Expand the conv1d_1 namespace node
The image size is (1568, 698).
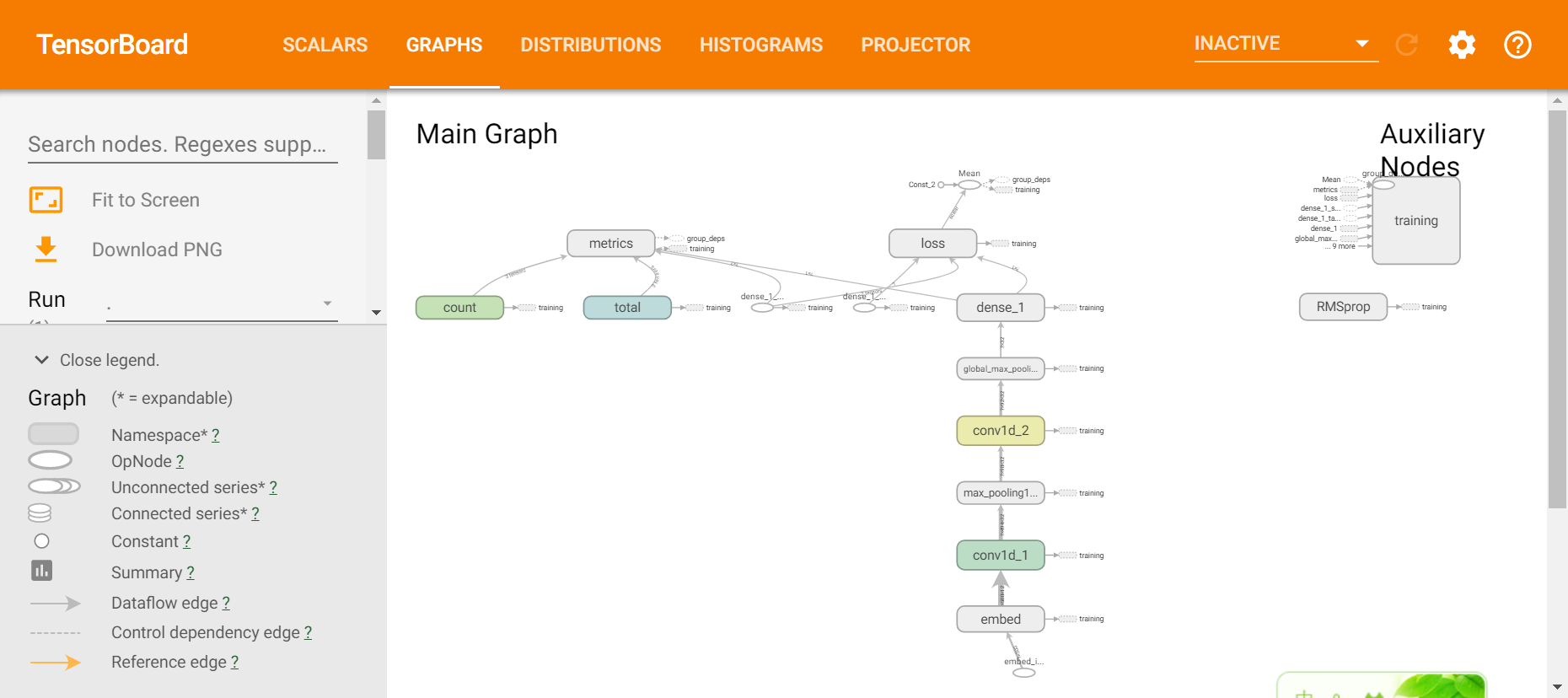tap(1001, 556)
